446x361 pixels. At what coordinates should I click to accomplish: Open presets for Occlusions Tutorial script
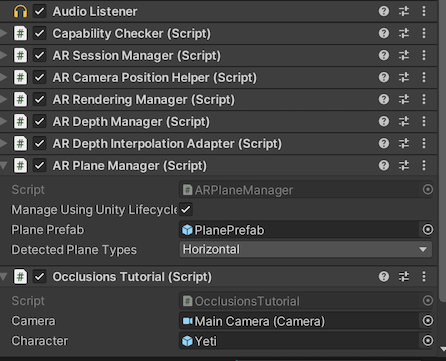tap(404, 276)
